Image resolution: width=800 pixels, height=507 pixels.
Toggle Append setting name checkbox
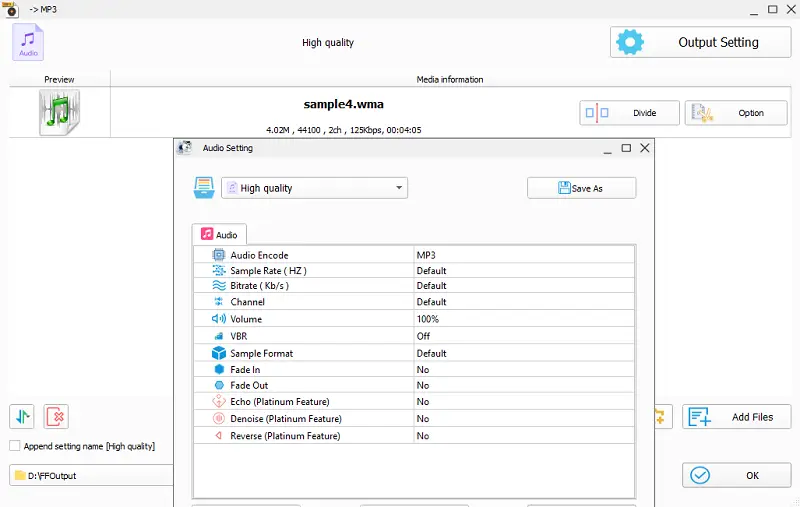tap(15, 446)
